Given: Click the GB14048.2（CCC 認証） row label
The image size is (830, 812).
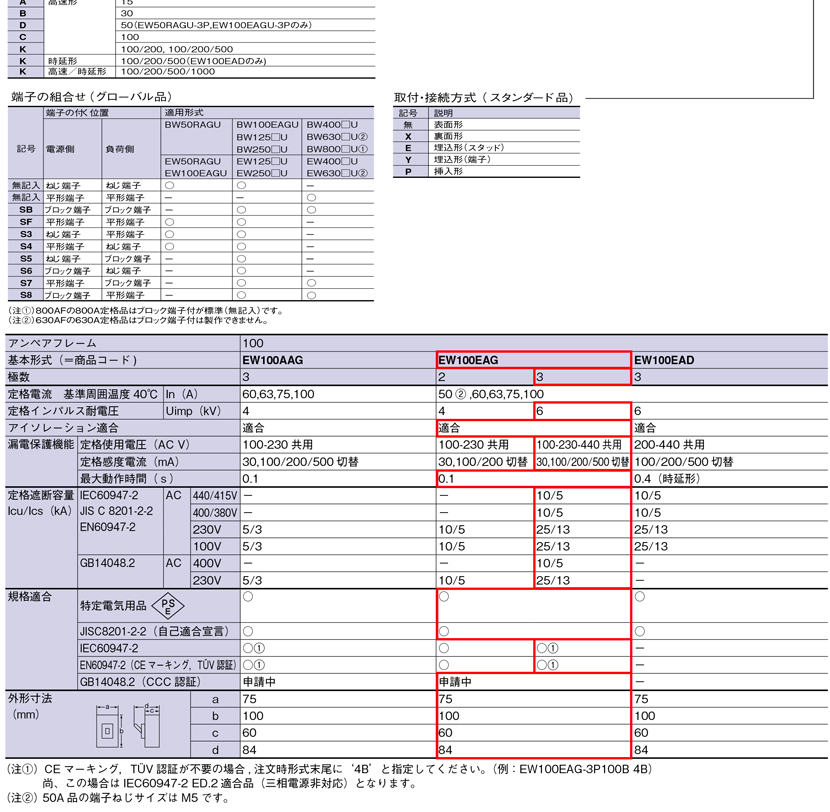Looking at the screenshot, I should tap(140, 682).
